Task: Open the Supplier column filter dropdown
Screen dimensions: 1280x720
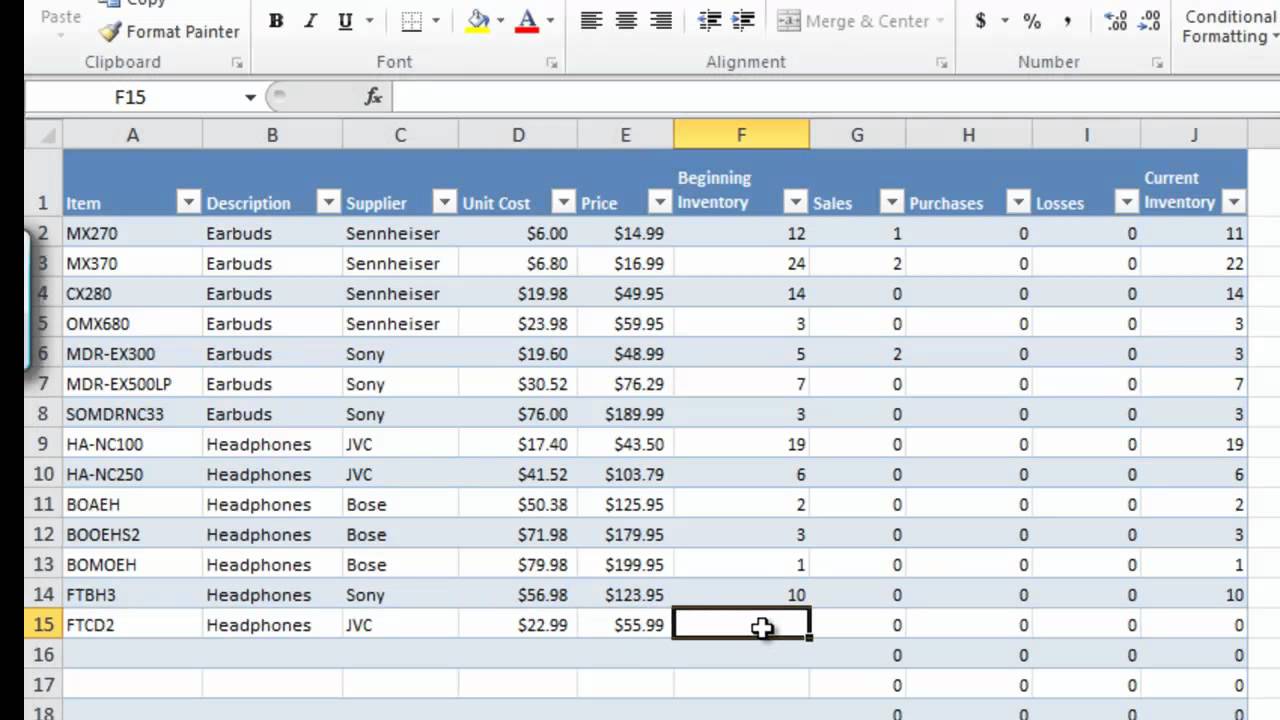Action: tap(444, 202)
